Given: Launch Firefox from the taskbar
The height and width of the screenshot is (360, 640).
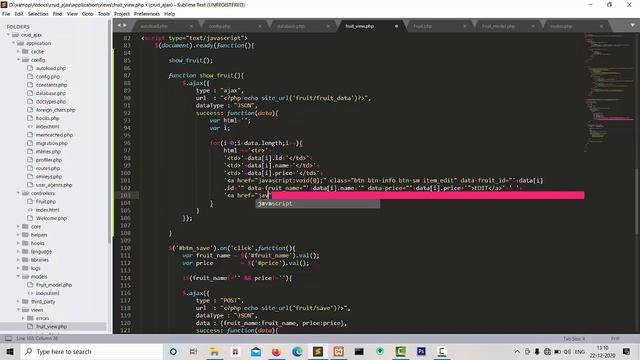Looking at the screenshot, I should (x=276, y=351).
